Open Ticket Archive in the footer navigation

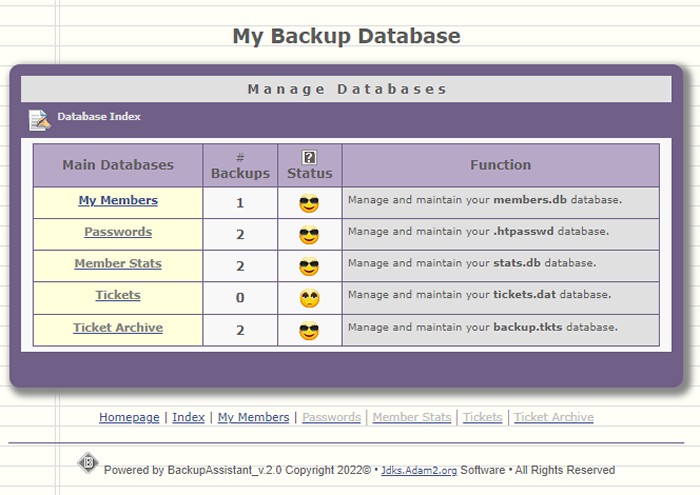(554, 417)
